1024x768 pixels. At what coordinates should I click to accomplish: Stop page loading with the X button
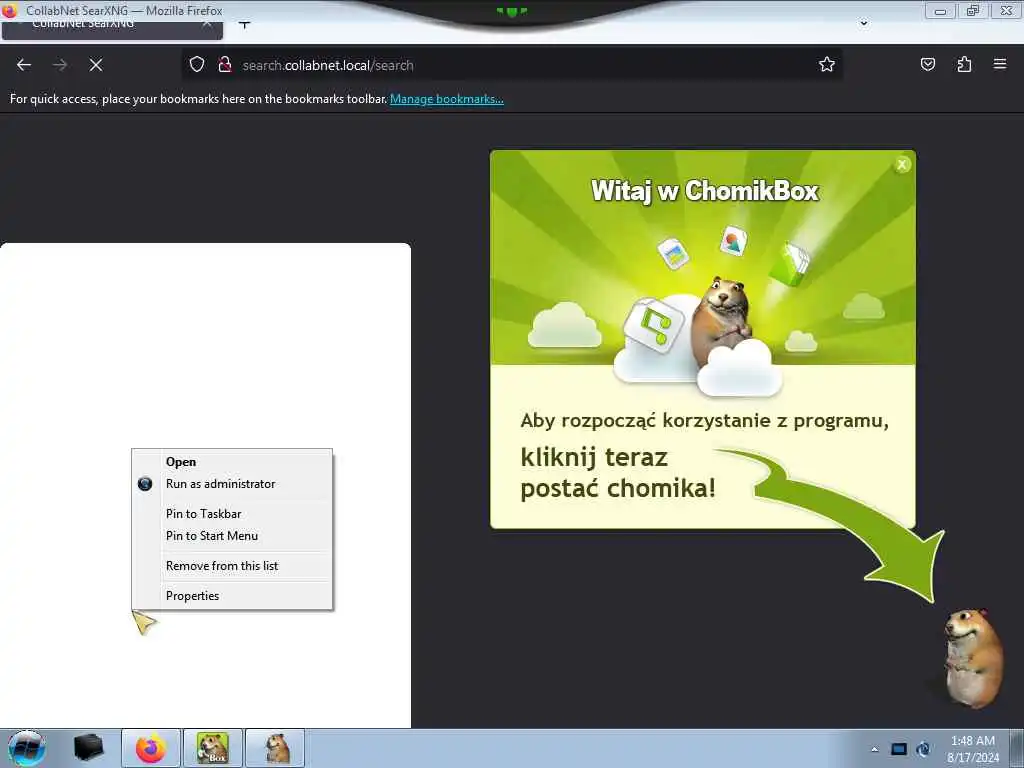[x=95, y=65]
